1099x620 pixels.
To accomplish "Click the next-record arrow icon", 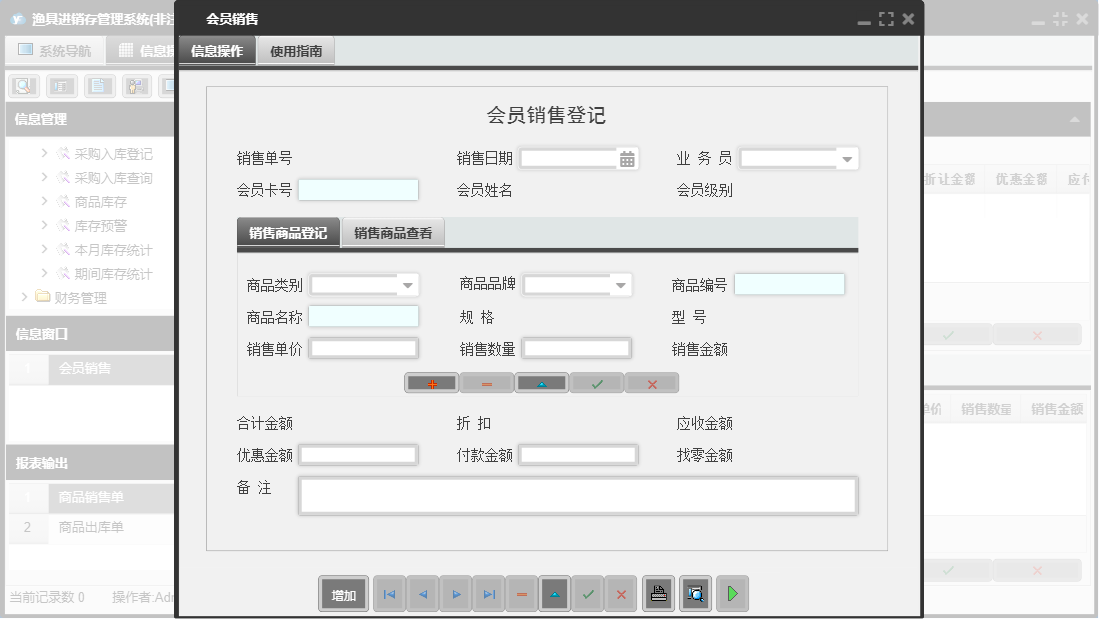I will pos(455,593).
